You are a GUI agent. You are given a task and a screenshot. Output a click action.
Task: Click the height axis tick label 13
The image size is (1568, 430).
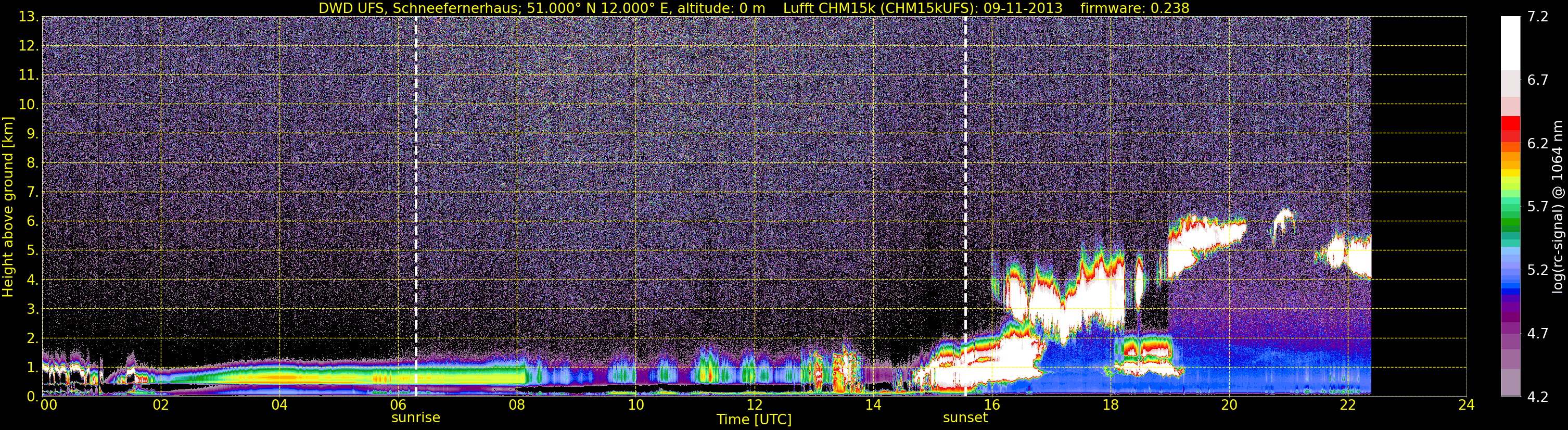click(29, 17)
